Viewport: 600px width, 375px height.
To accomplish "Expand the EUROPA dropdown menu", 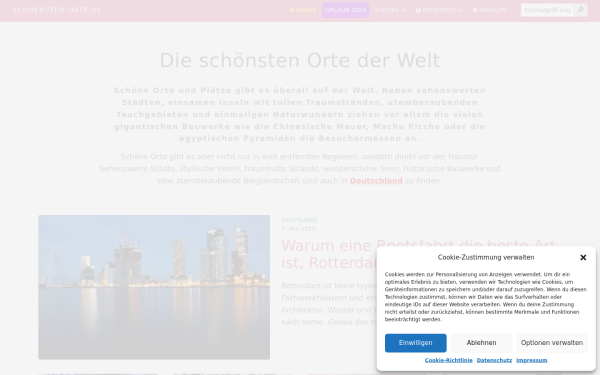I will click(390, 10).
